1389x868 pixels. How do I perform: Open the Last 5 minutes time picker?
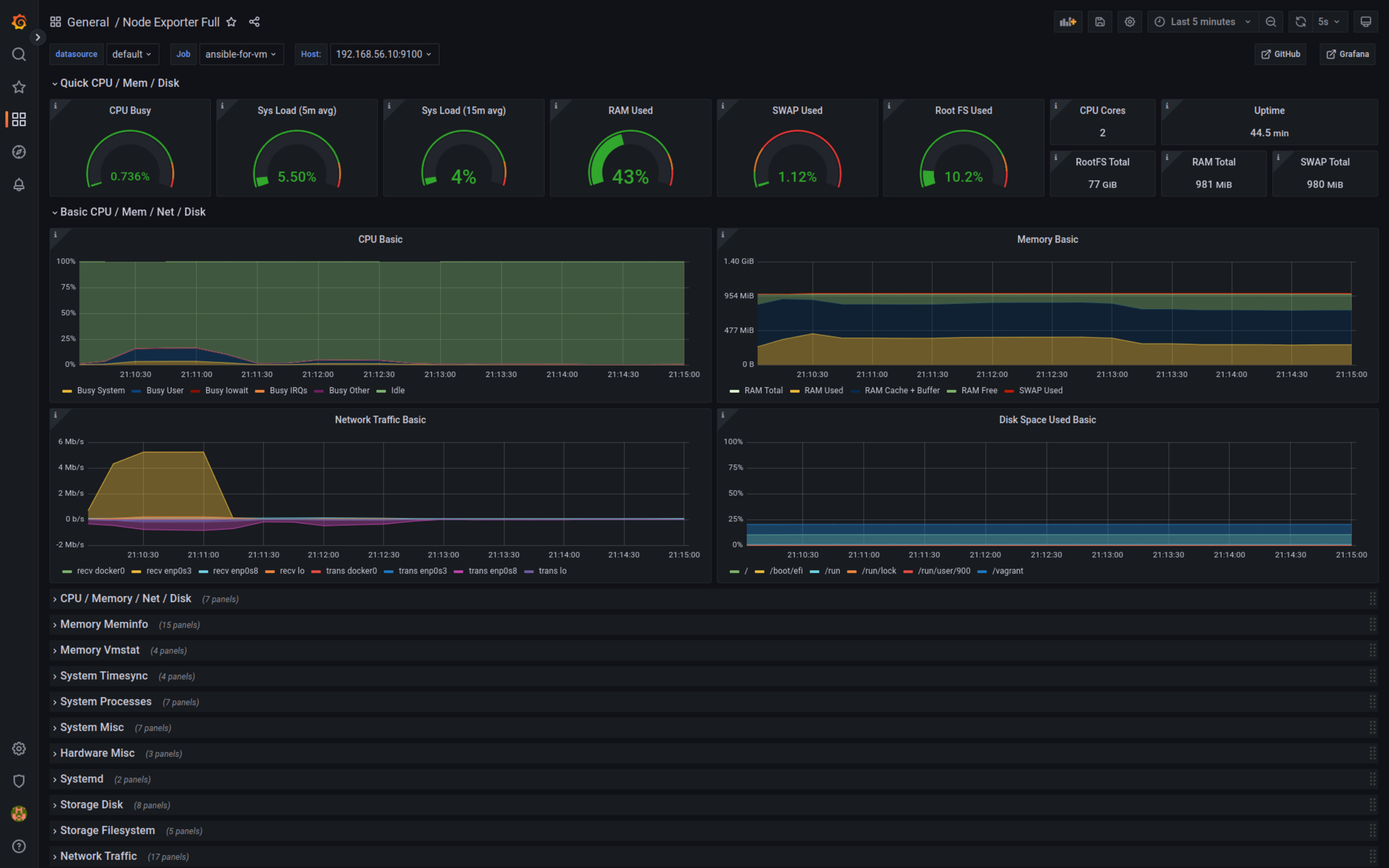(1202, 22)
